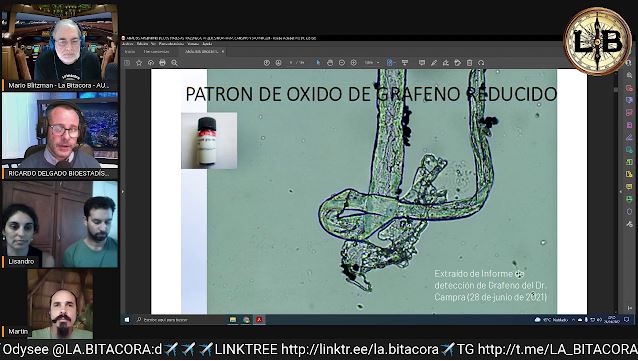The height and width of the screenshot is (361, 638).
Task: Click the pink icon in right tools panel
Action: pyautogui.click(x=629, y=113)
